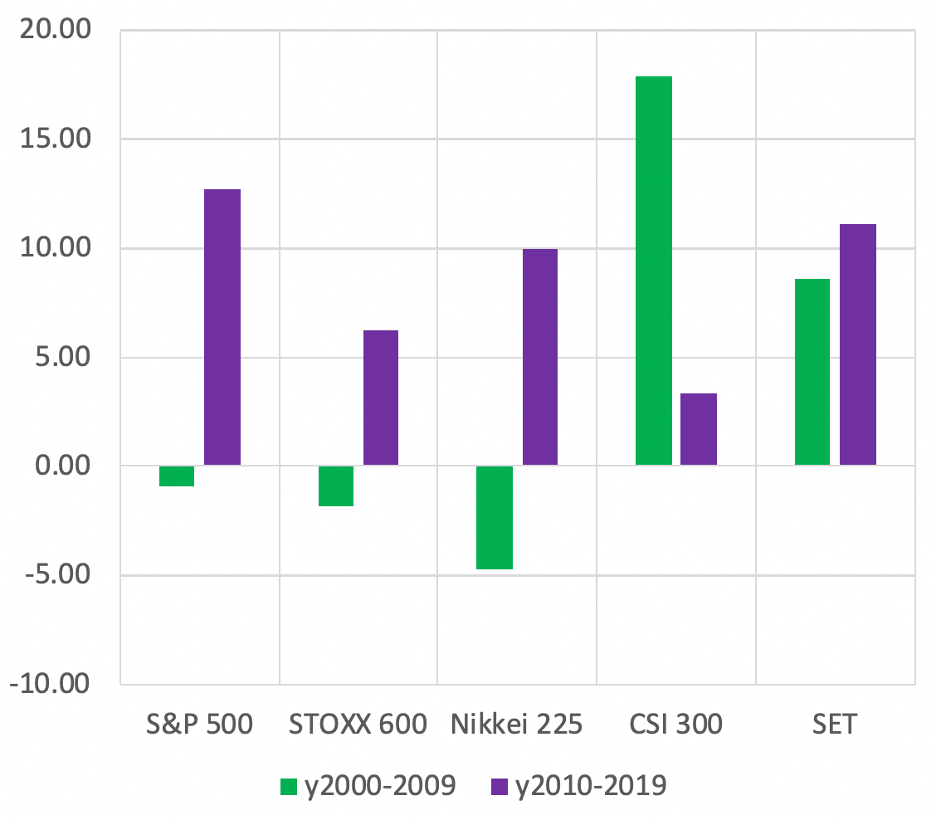Click the green negative Nikkei 225 bar

coord(494,517)
